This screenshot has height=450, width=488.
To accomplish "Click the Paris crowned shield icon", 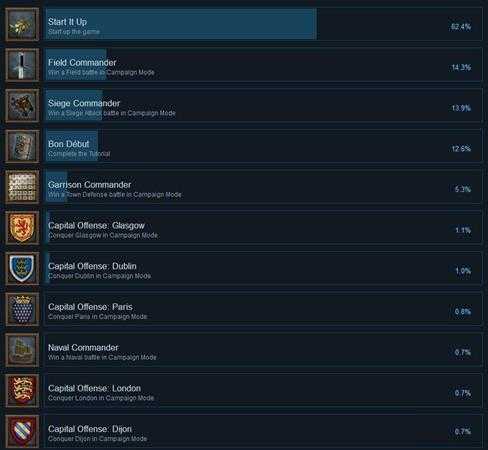I will tap(22, 309).
